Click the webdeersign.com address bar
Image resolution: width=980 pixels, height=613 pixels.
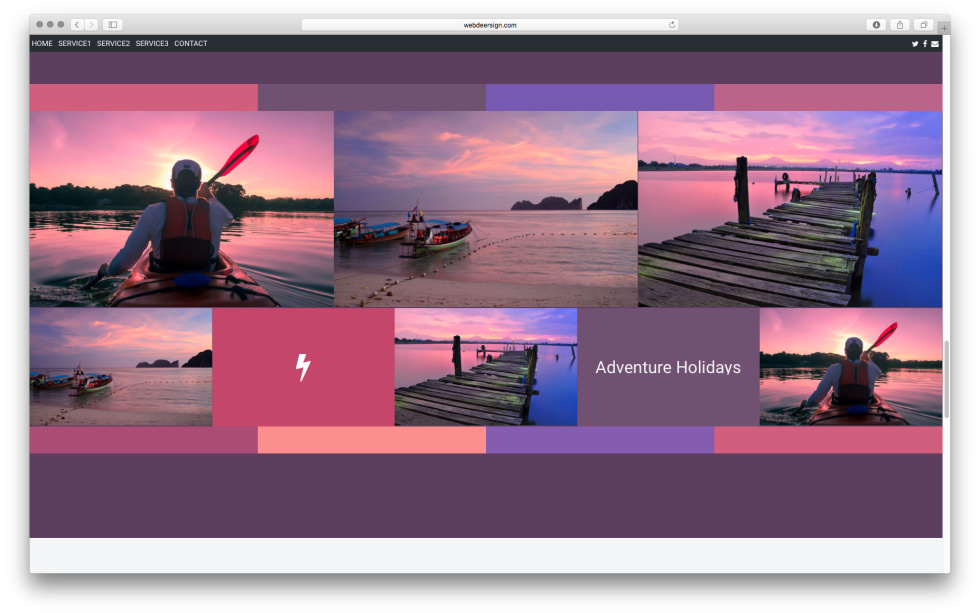click(x=489, y=25)
